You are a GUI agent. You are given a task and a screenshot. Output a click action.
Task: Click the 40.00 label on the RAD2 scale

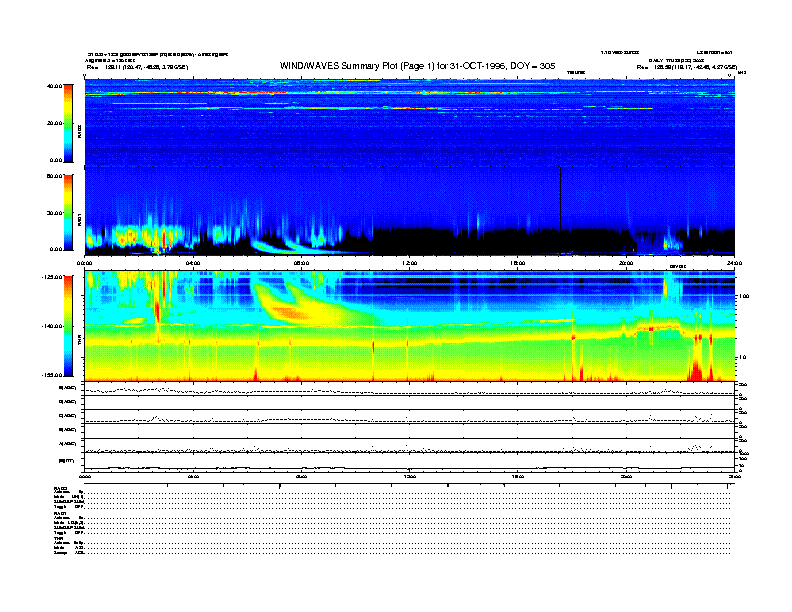point(54,86)
